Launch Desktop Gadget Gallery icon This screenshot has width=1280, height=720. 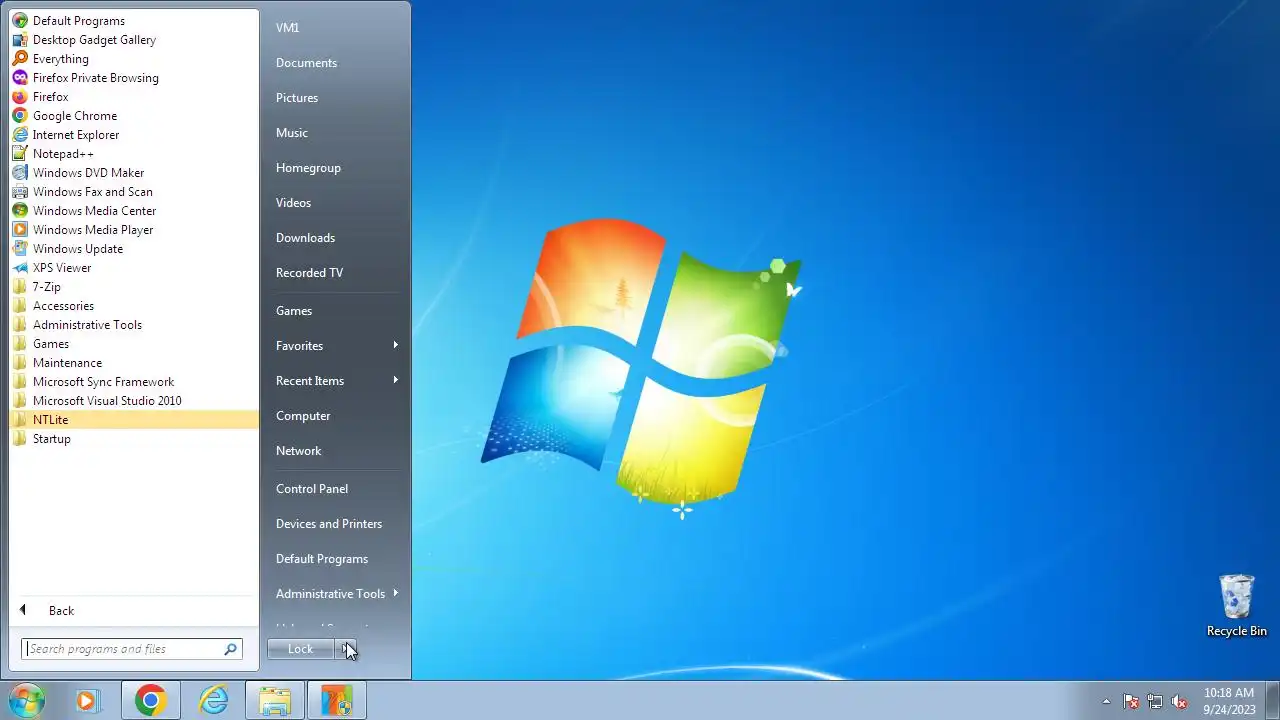pyautogui.click(x=20, y=40)
